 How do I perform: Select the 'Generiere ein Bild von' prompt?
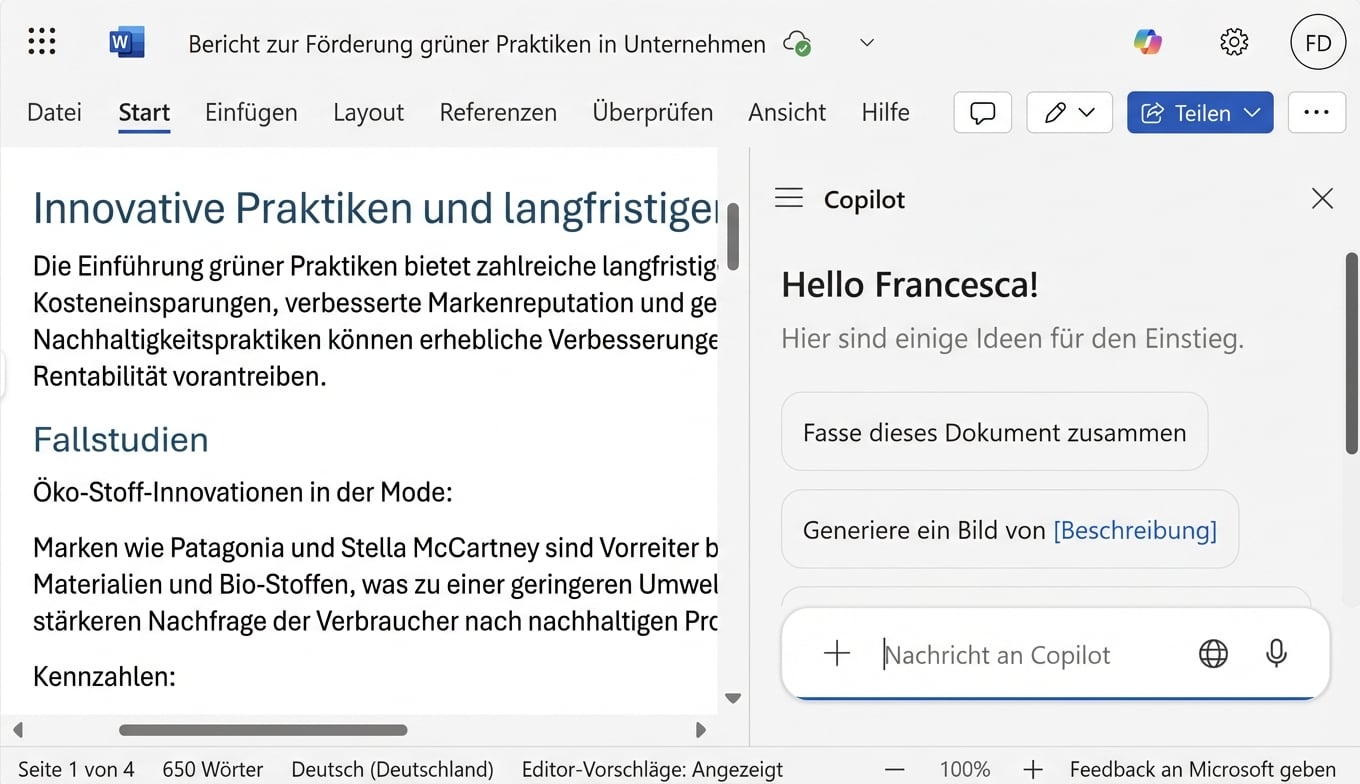pos(1010,529)
